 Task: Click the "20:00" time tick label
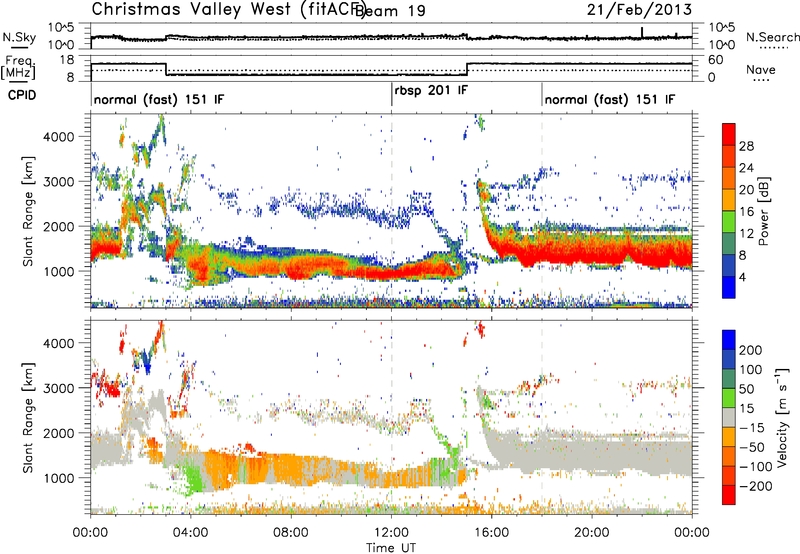591,533
